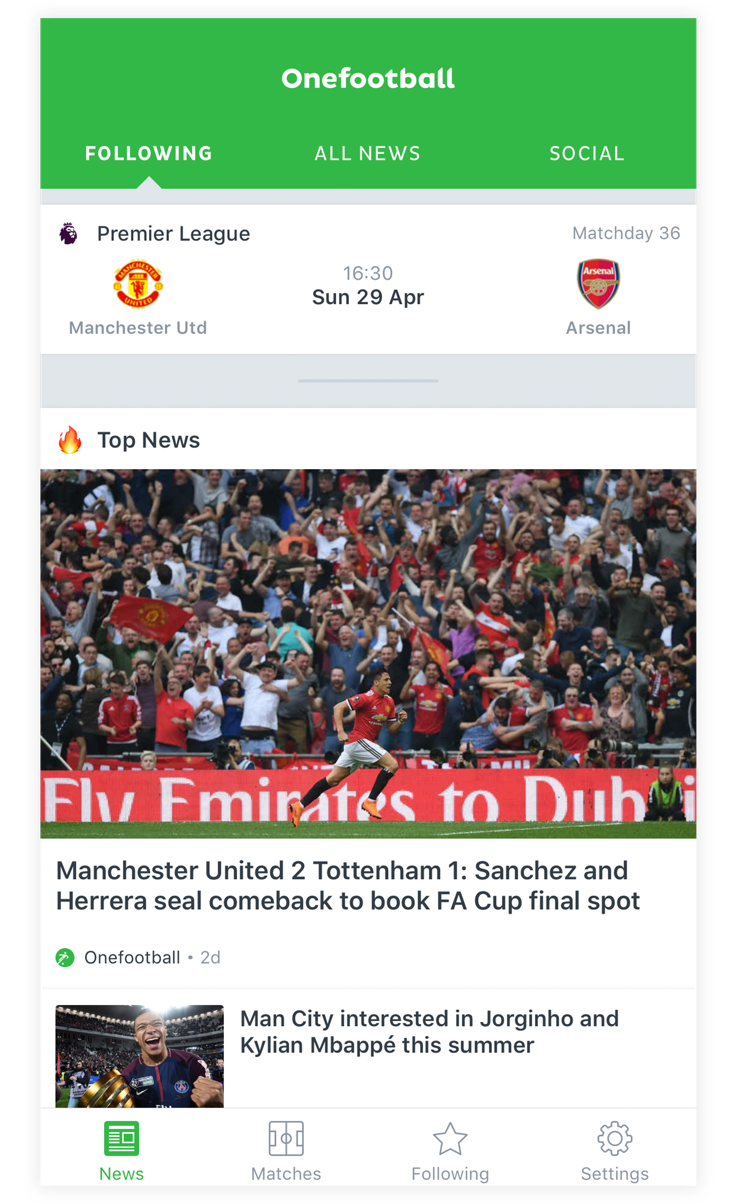Open the Sanchez and Herrera comeback headline

(x=348, y=885)
